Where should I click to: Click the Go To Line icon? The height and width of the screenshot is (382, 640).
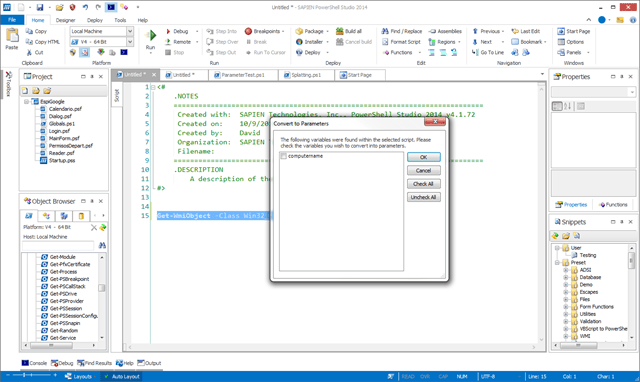(x=475, y=53)
